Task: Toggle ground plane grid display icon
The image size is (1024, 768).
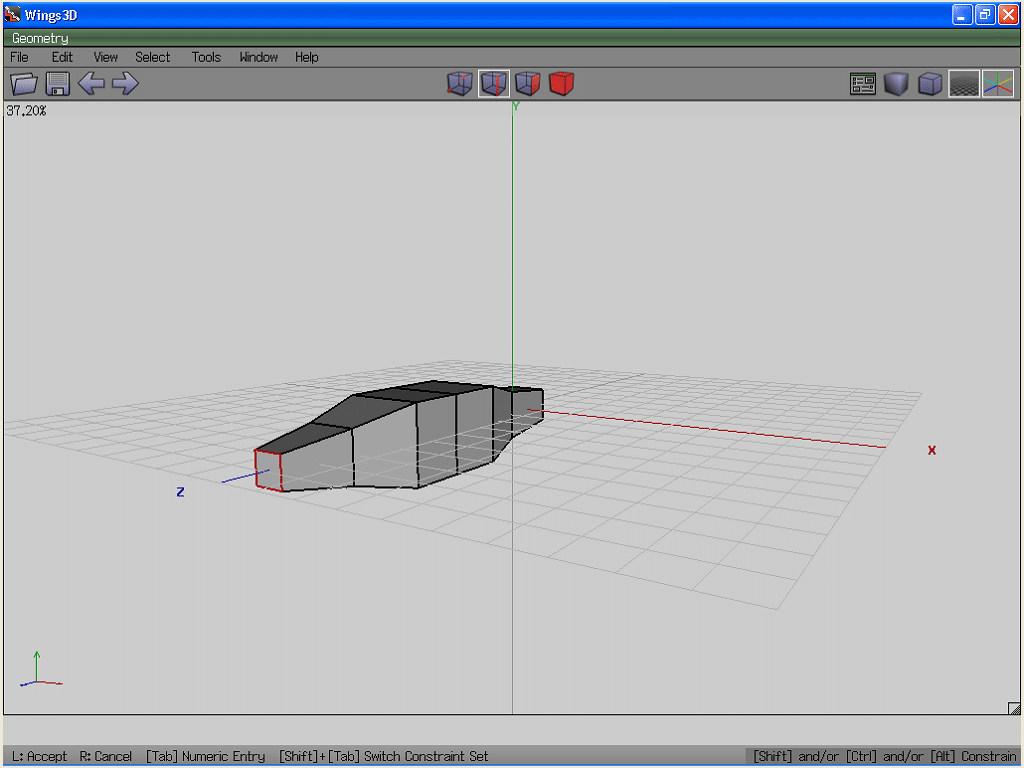Action: 964,84
